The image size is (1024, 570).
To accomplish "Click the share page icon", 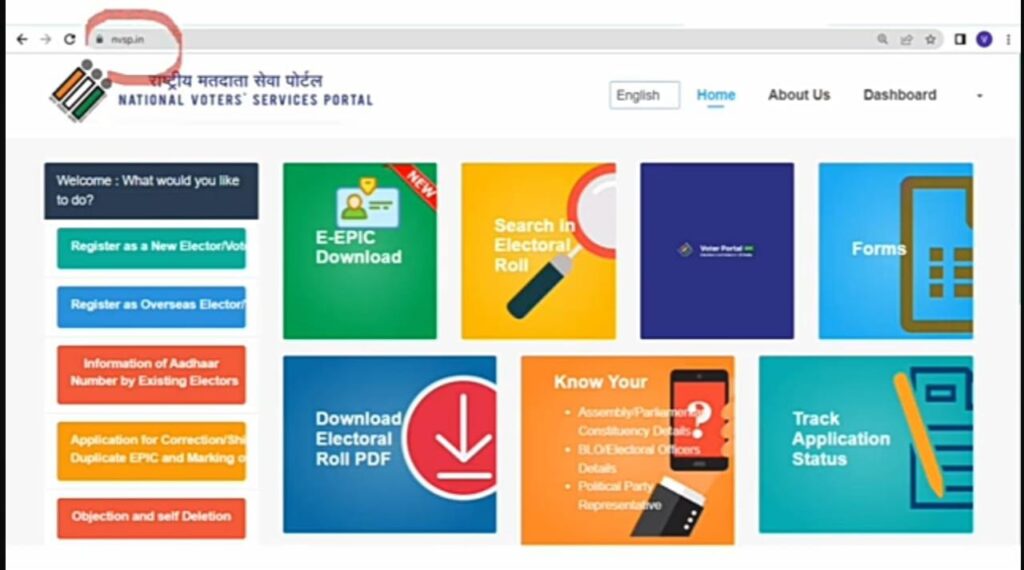I will pyautogui.click(x=906, y=40).
